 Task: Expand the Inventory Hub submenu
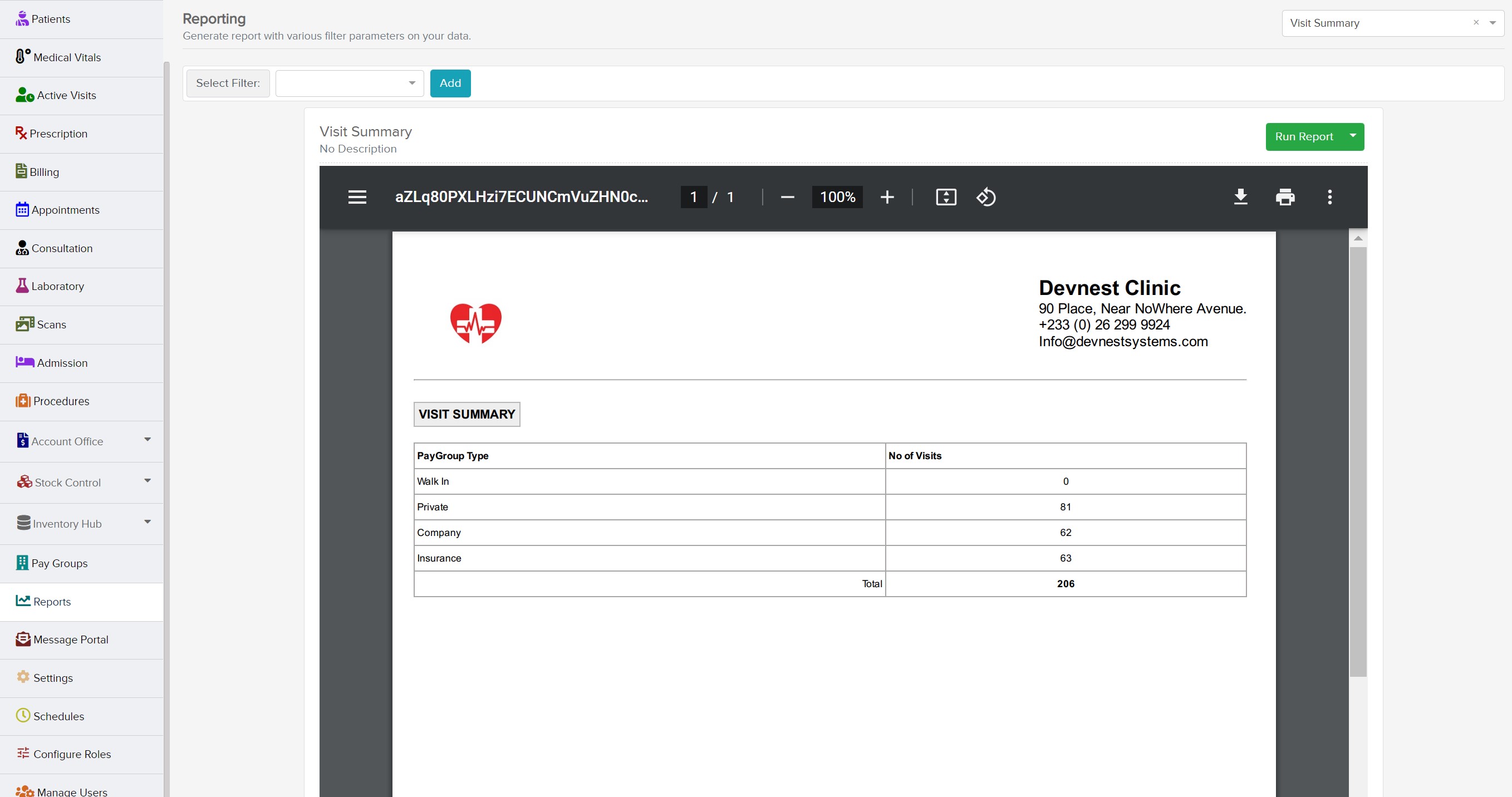coord(148,522)
